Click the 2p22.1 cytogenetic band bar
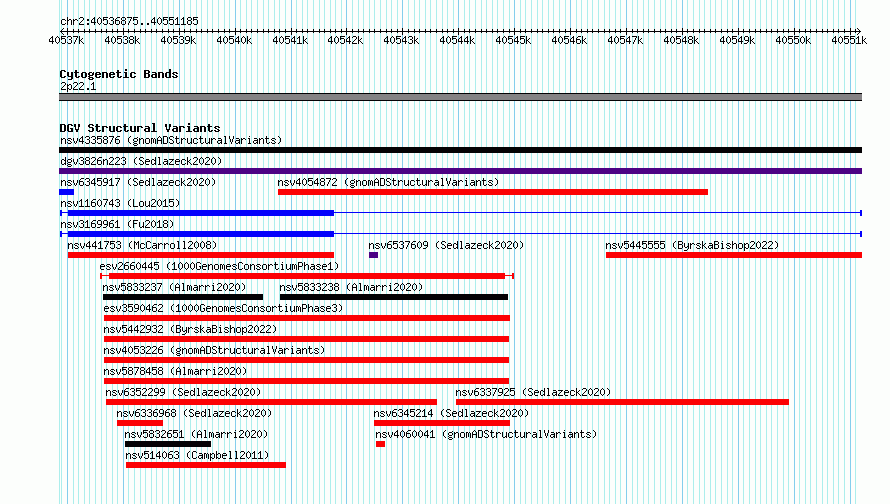Image resolution: width=890 pixels, height=504 pixels. click(460, 97)
